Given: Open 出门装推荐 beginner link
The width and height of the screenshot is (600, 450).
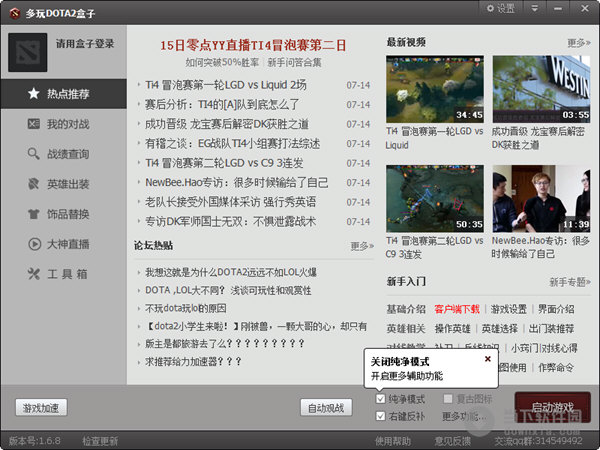Looking at the screenshot, I should [x=551, y=329].
